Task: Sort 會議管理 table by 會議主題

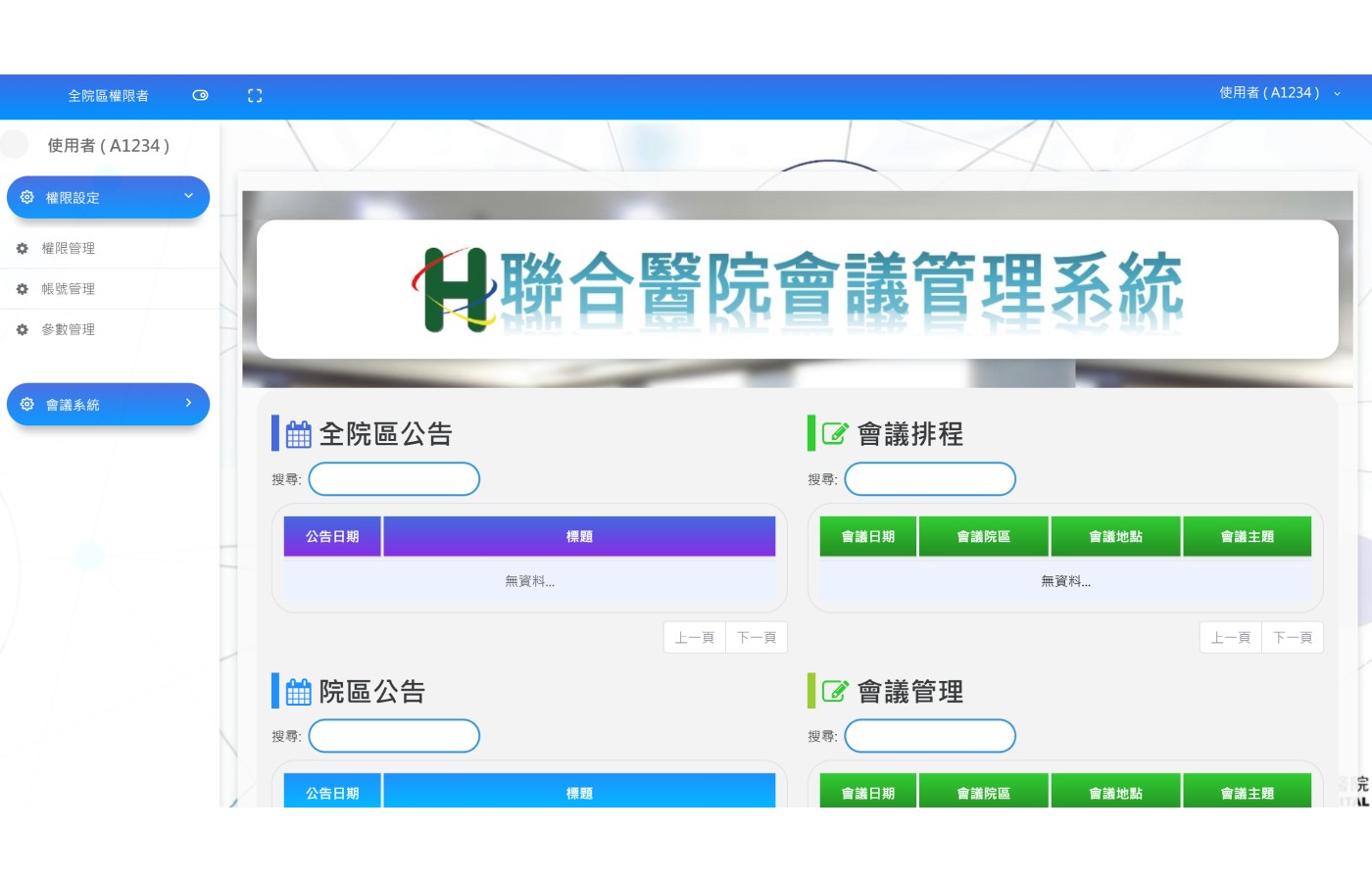Action: [1248, 791]
